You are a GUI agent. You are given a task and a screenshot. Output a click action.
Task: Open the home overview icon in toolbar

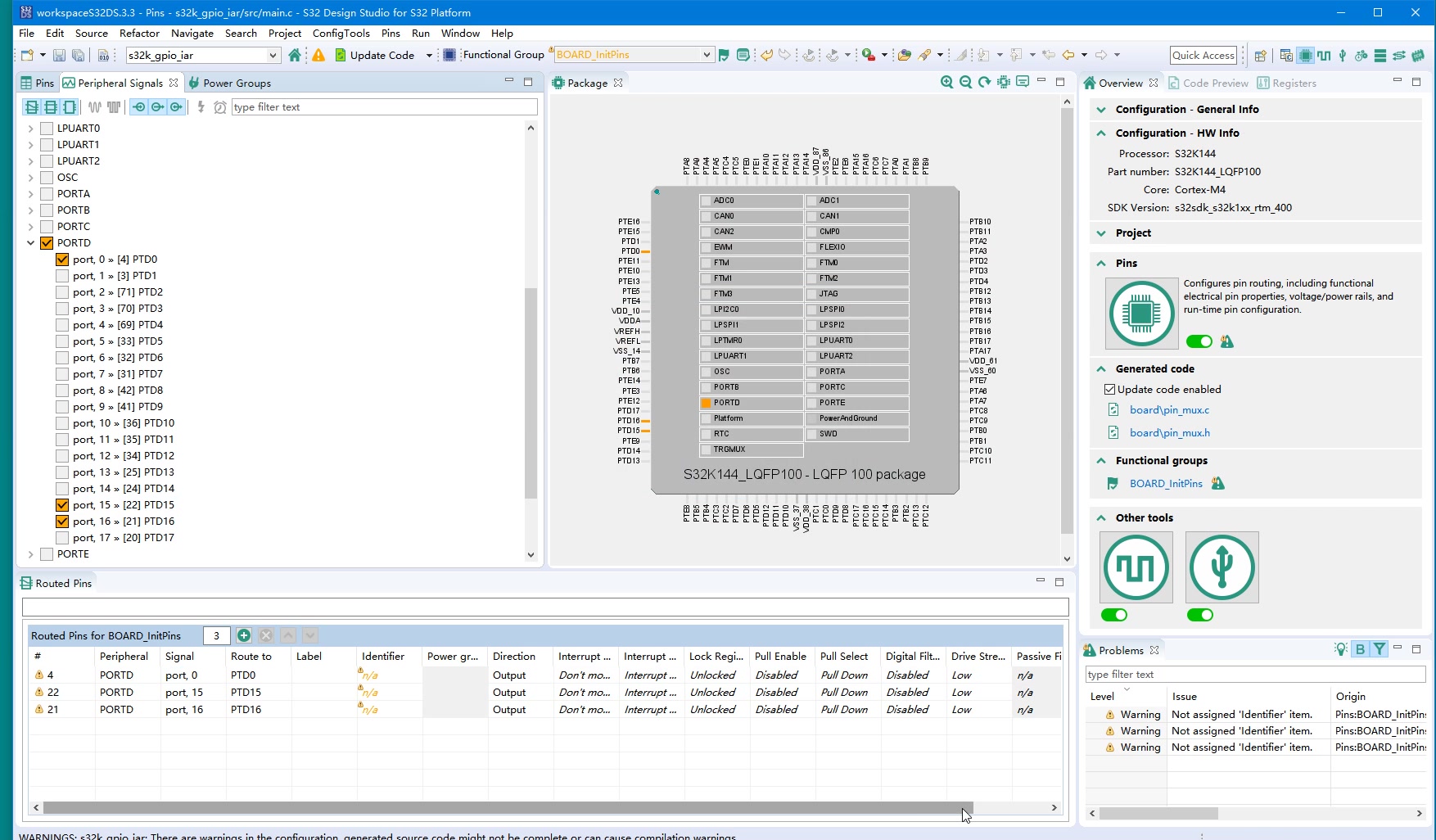[295, 55]
